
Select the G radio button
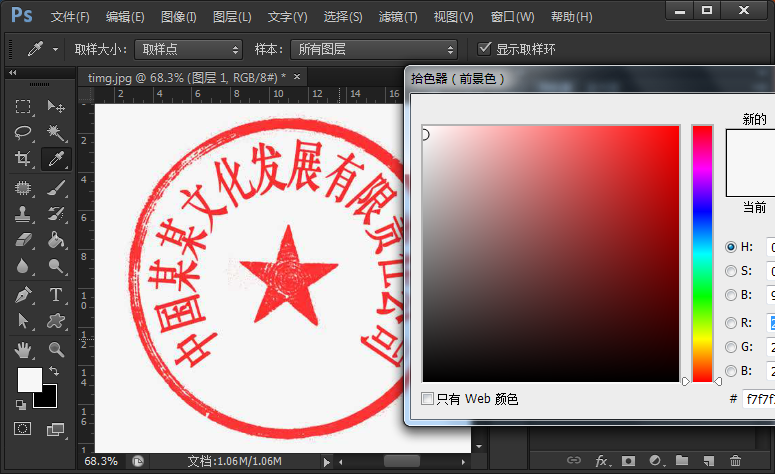(731, 347)
